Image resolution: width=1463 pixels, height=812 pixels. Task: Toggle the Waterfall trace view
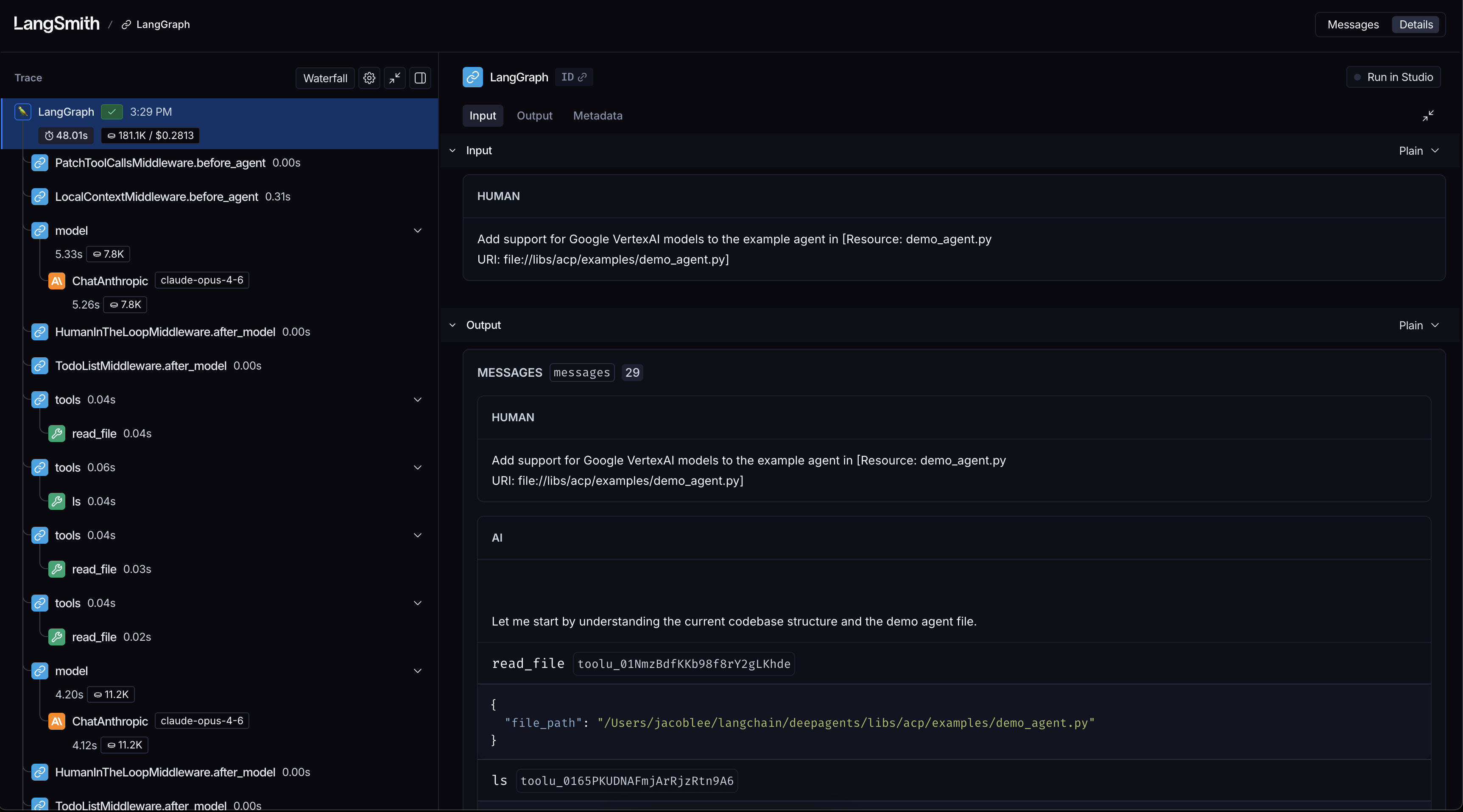325,78
